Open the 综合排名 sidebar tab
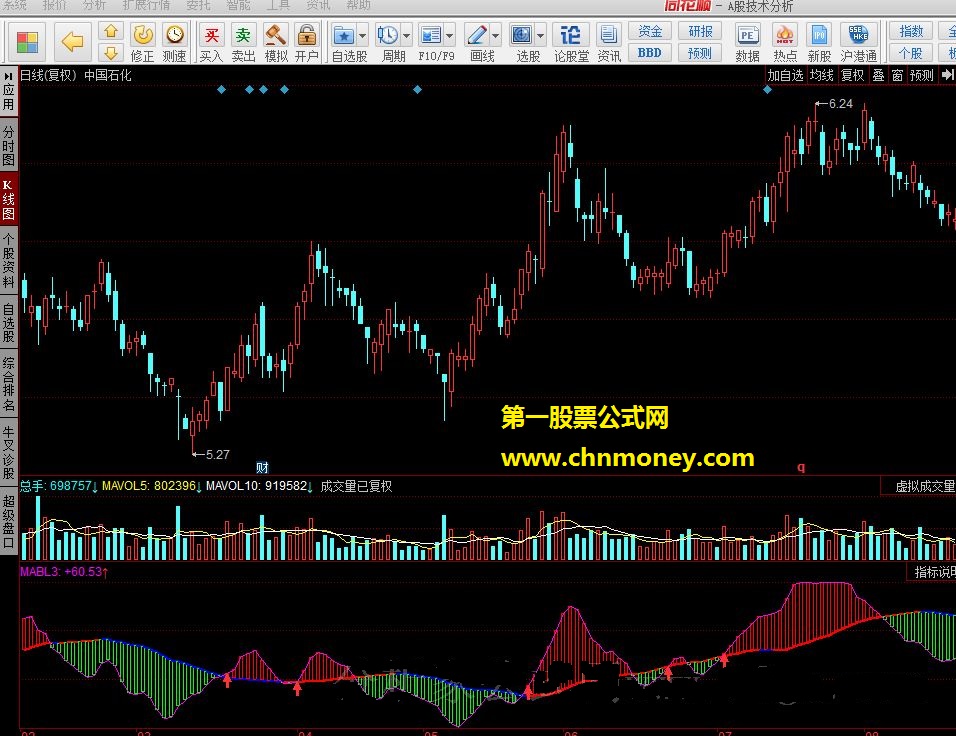Screen dimensions: 956x736 pos(9,383)
